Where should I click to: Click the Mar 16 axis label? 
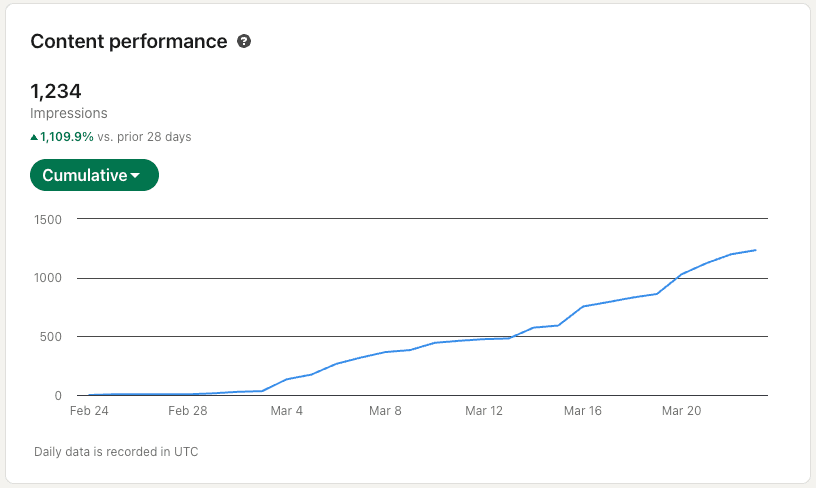tap(582, 410)
